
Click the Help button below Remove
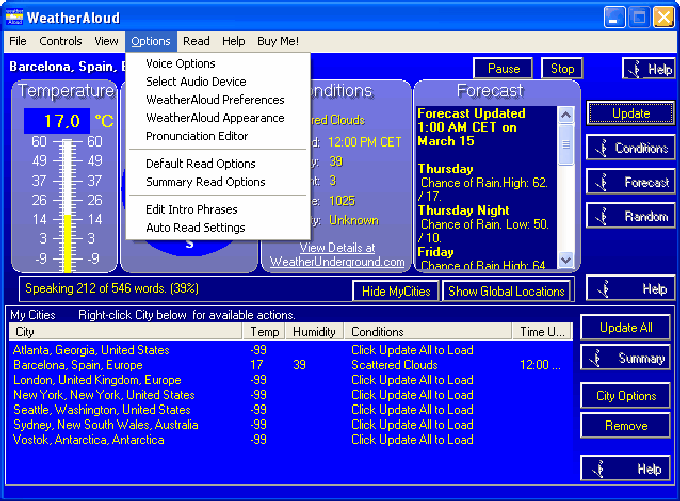626,468
